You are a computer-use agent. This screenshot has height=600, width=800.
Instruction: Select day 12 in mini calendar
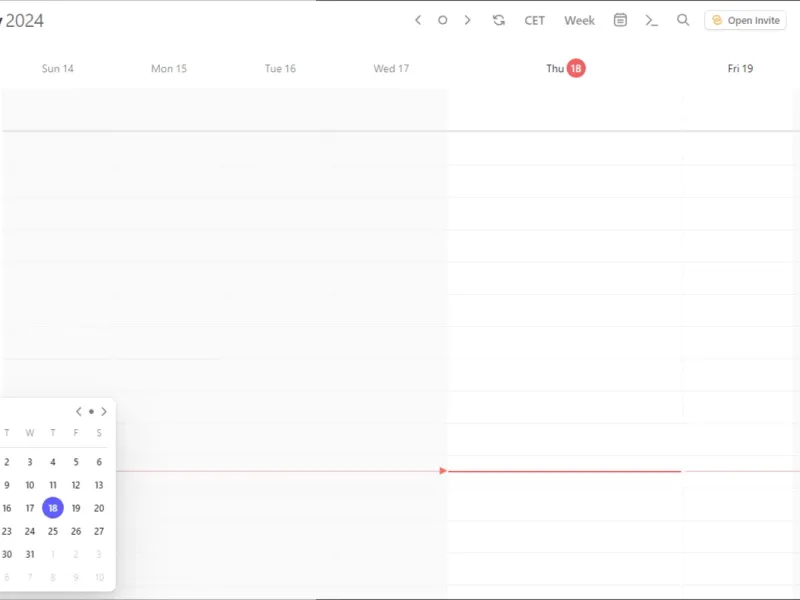[76, 485]
